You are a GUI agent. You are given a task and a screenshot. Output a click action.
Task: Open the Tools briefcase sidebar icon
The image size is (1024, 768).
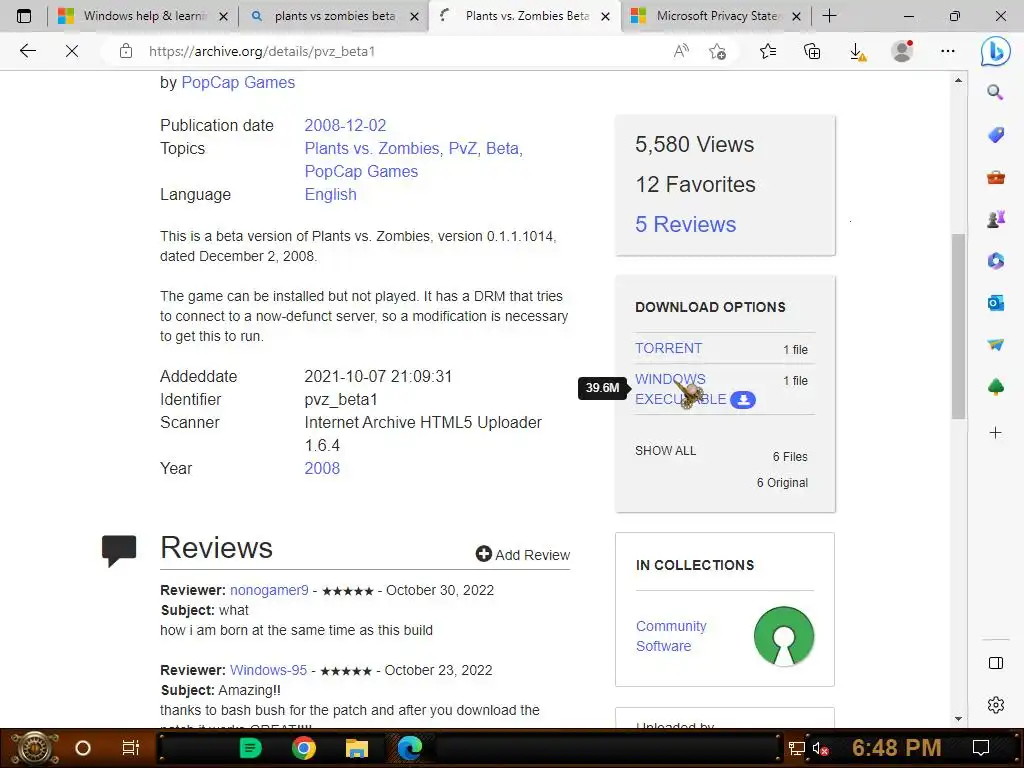(995, 177)
